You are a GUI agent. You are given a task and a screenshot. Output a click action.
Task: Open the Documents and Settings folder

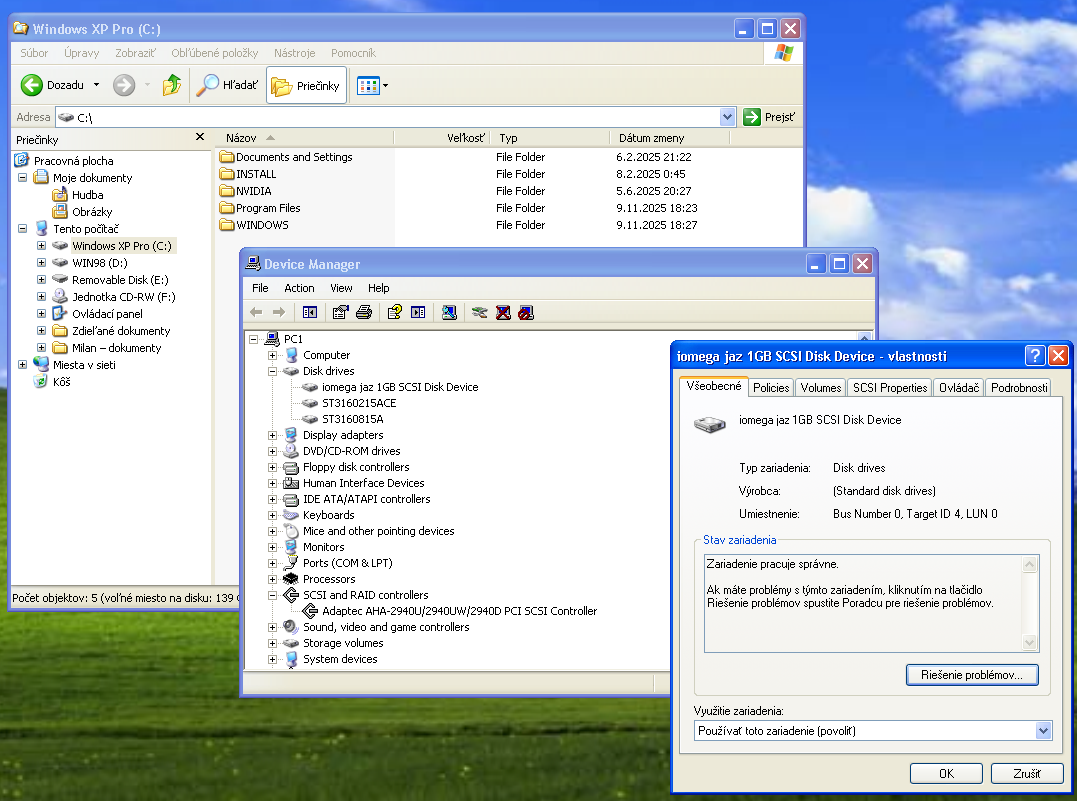coord(294,157)
